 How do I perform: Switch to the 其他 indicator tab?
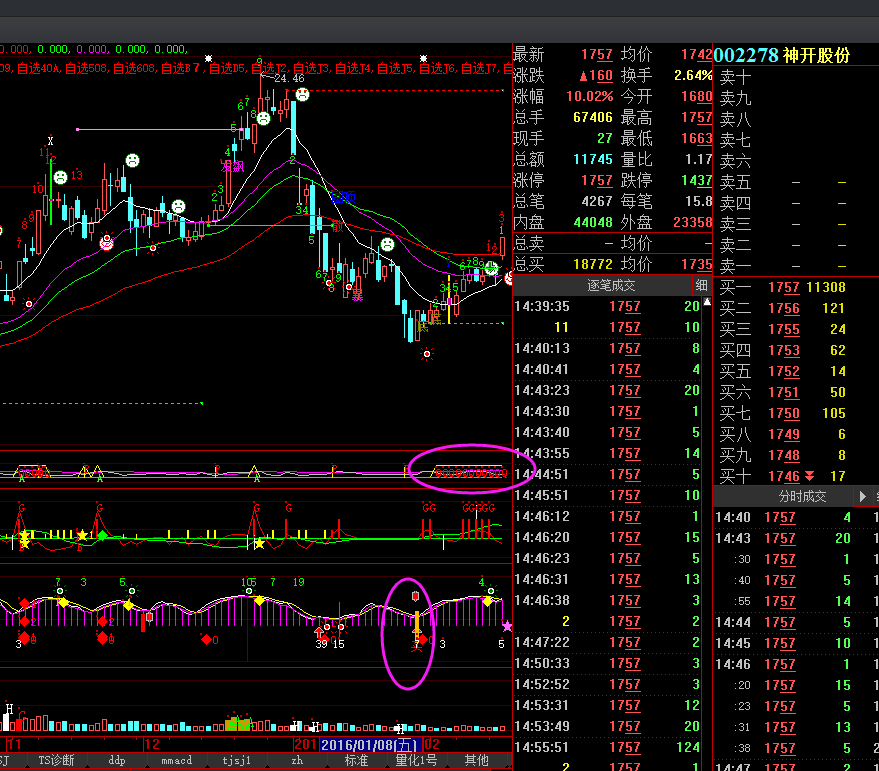pos(476,760)
